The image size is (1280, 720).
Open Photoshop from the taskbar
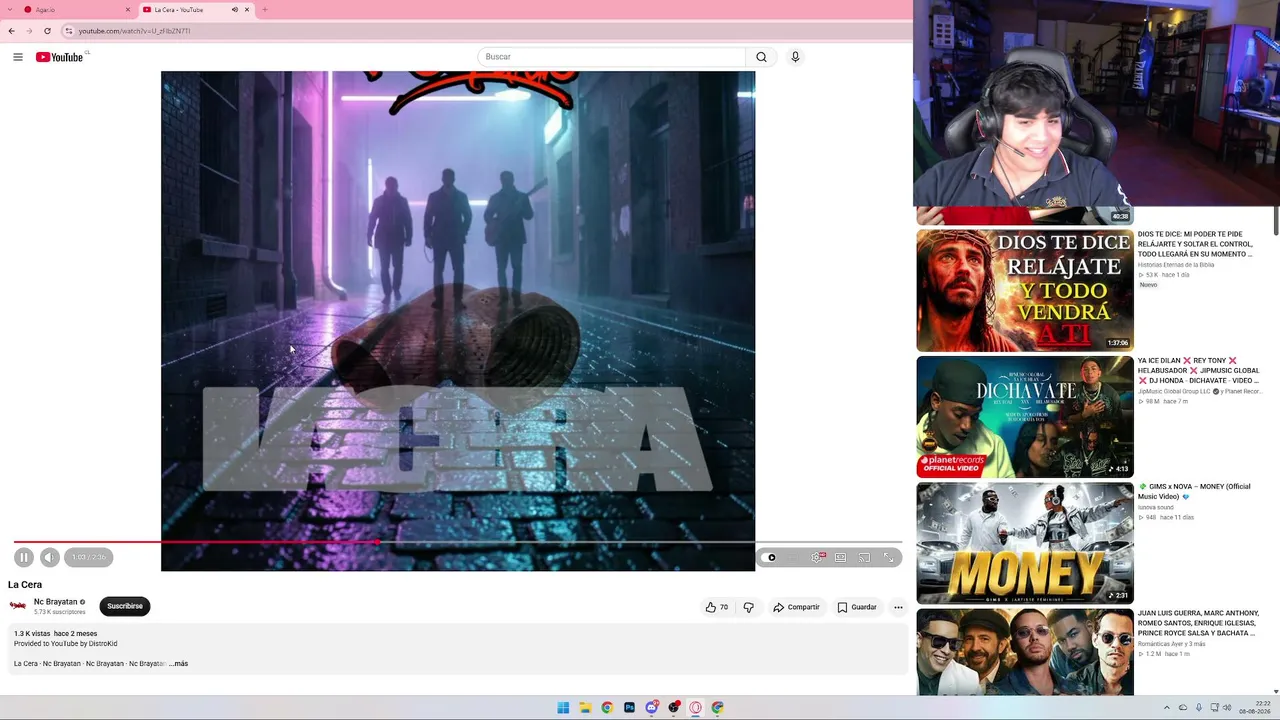pos(629,708)
